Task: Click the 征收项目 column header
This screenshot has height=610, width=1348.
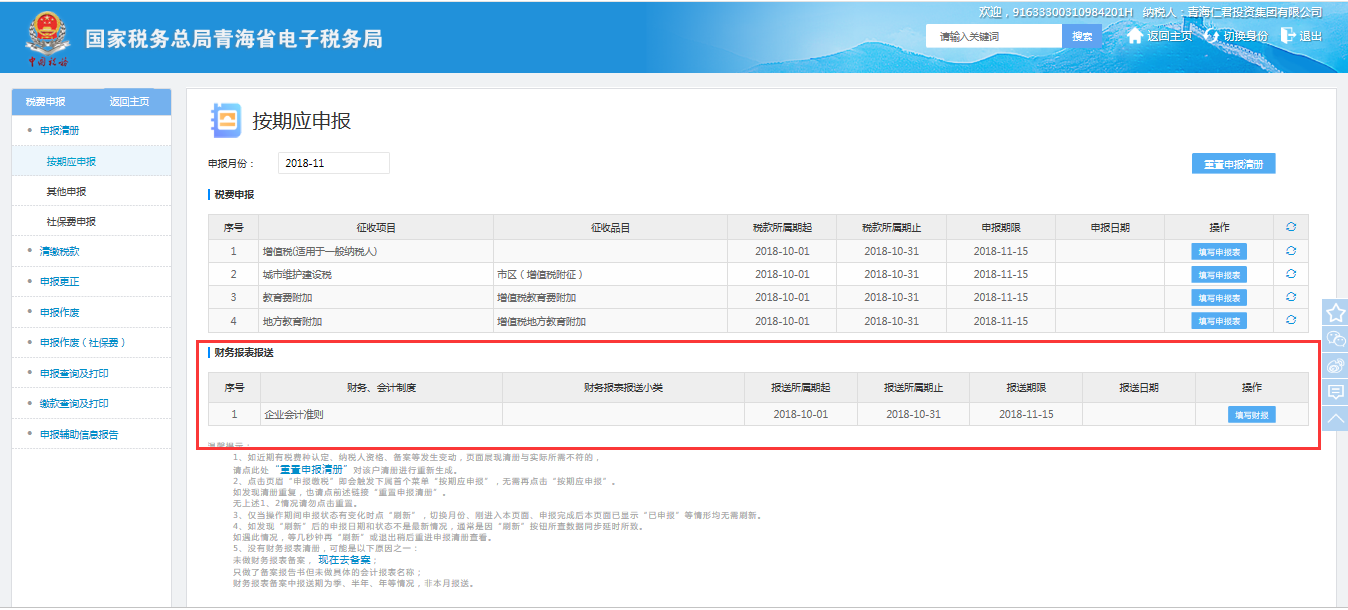Action: [376, 227]
